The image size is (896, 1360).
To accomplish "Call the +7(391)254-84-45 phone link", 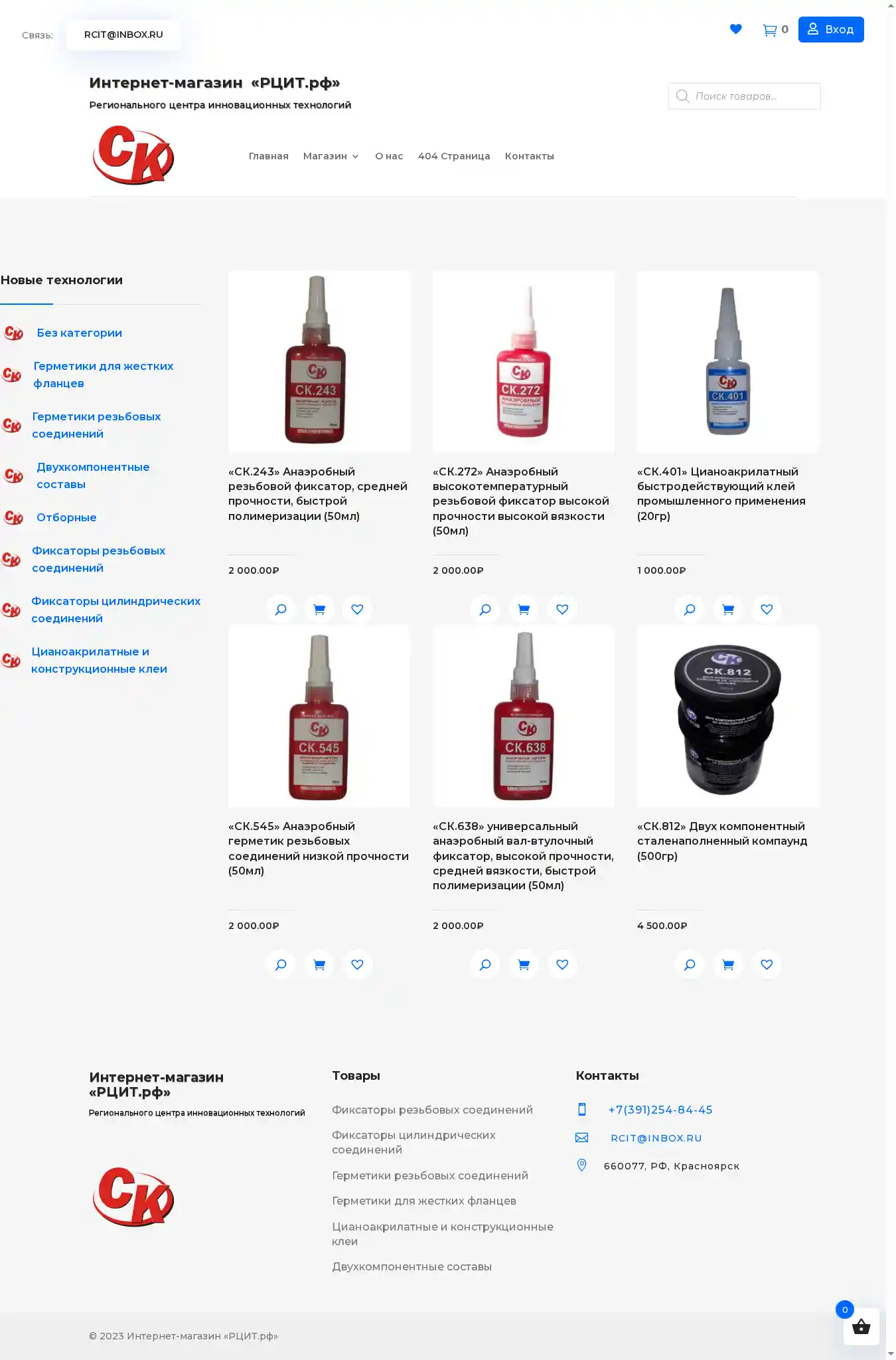I will [x=660, y=1110].
